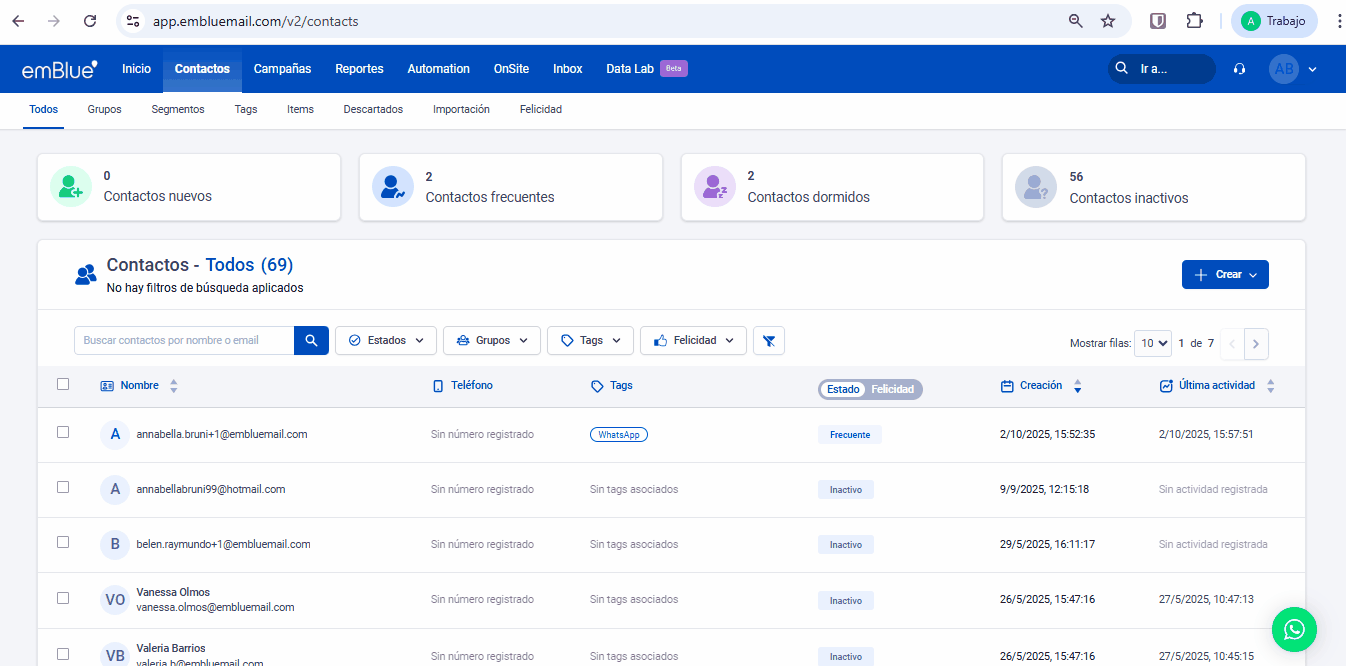Bookmark this page with the star icon
The width and height of the screenshot is (1346, 666).
click(1108, 21)
